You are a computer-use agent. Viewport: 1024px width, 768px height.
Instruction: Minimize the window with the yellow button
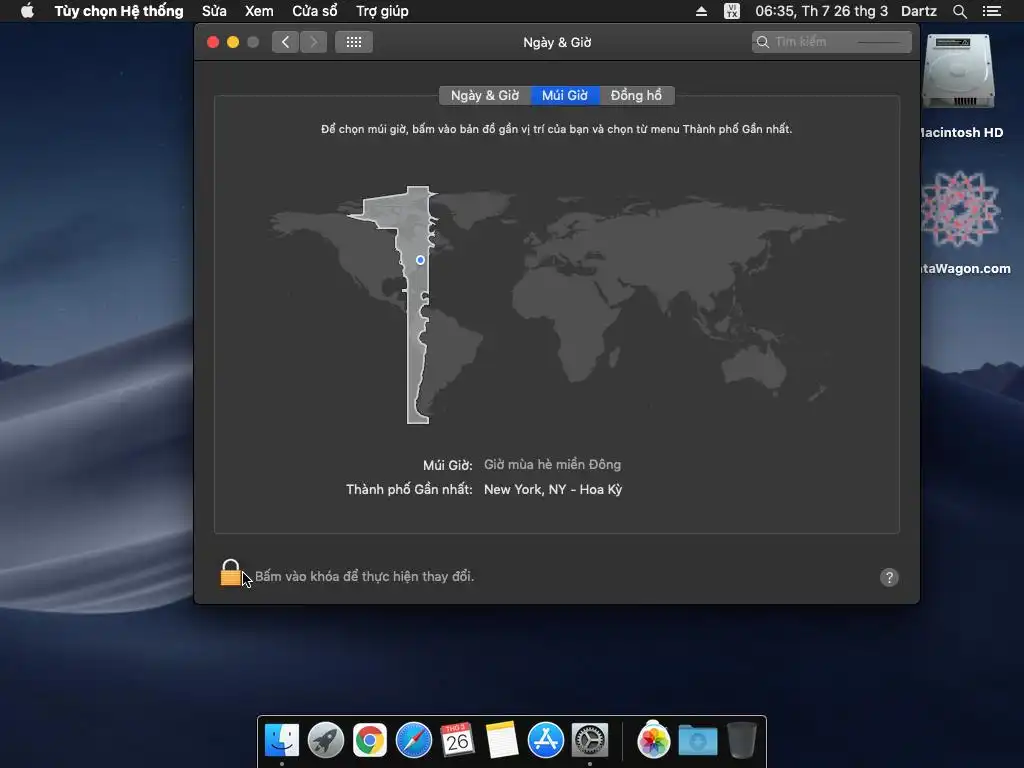(x=232, y=42)
